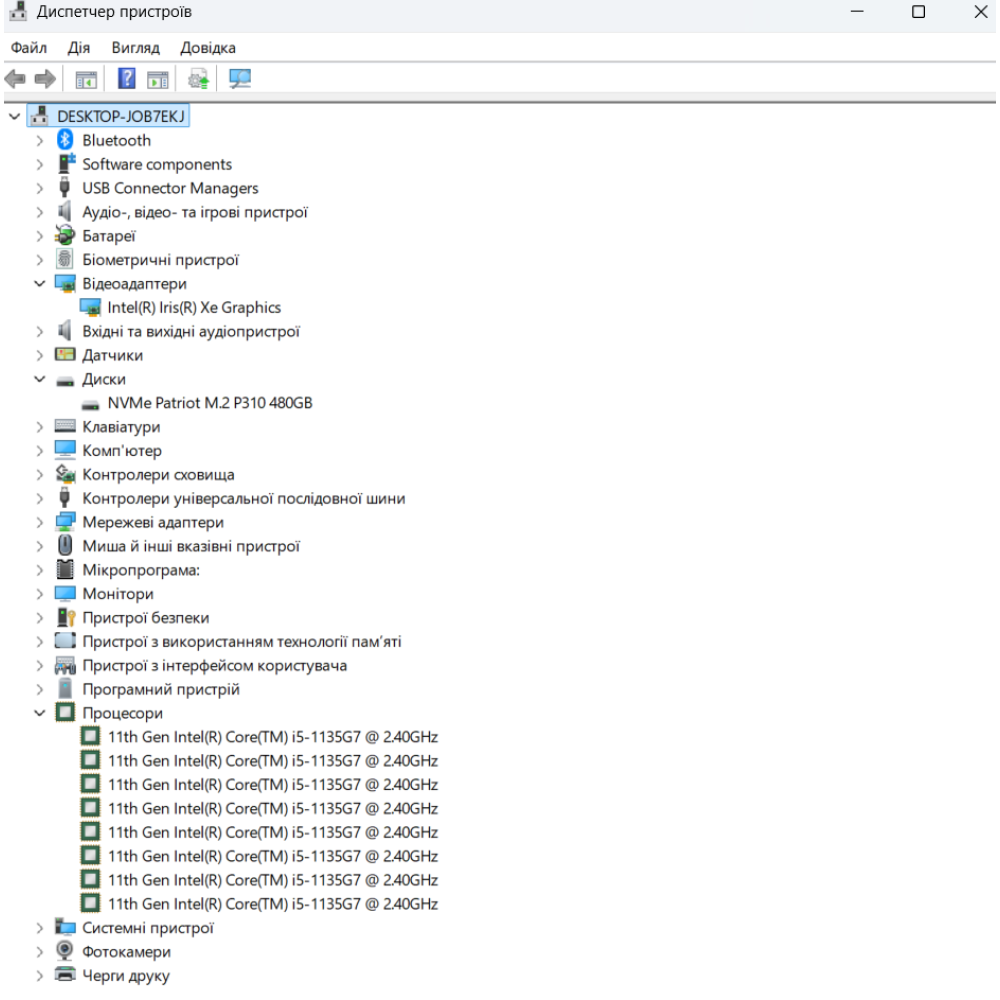Open the Вигляд menu
Image resolution: width=1000 pixels, height=1000 pixels.
point(135,48)
